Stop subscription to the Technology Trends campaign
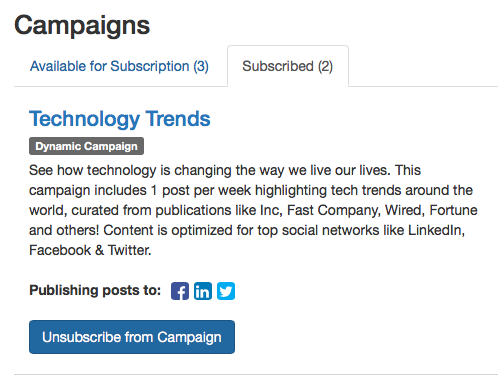 click(x=132, y=337)
